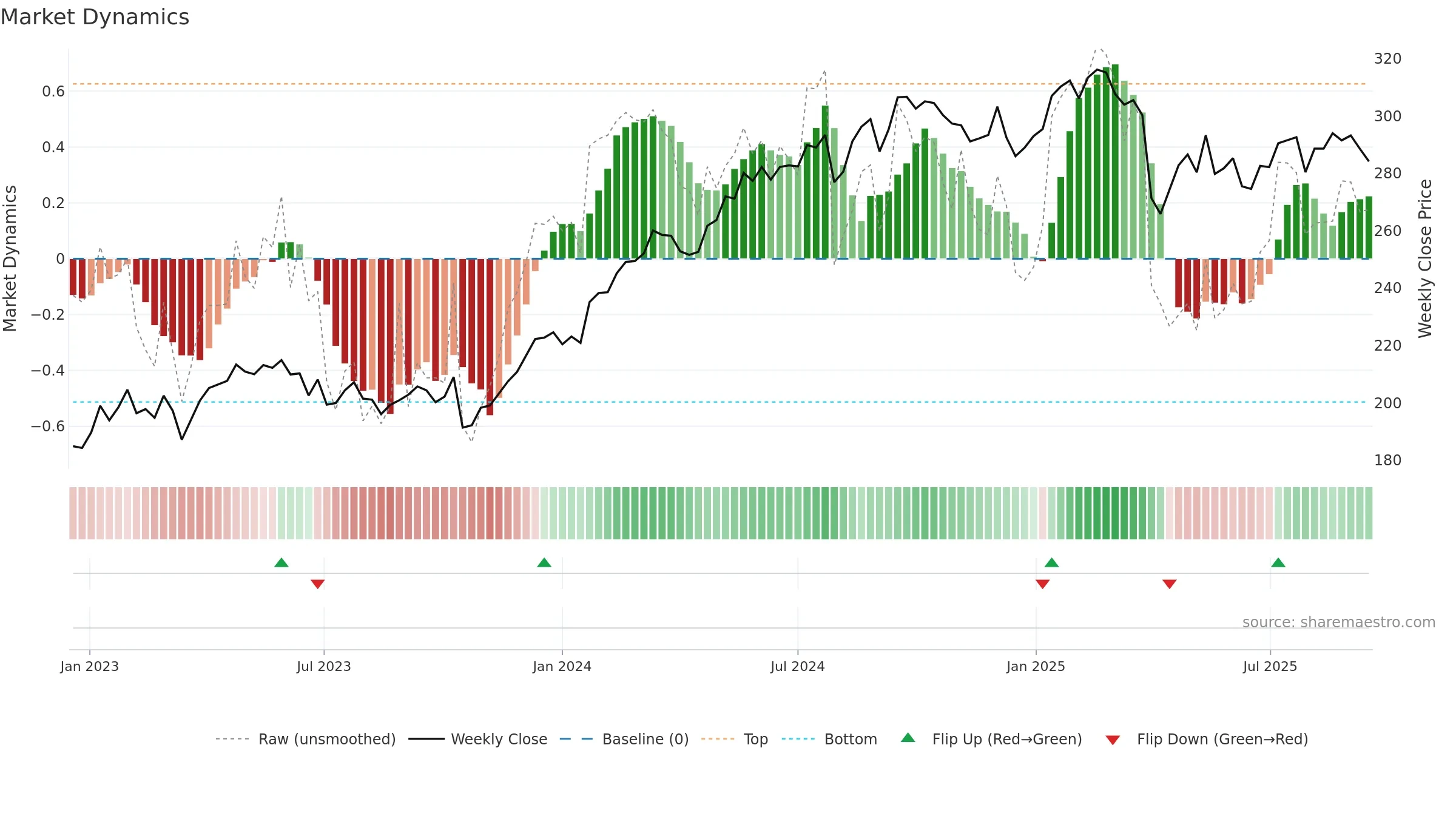
Task: Toggle Flip Down (Green→Red) legend entry
Action: (x=1207, y=739)
